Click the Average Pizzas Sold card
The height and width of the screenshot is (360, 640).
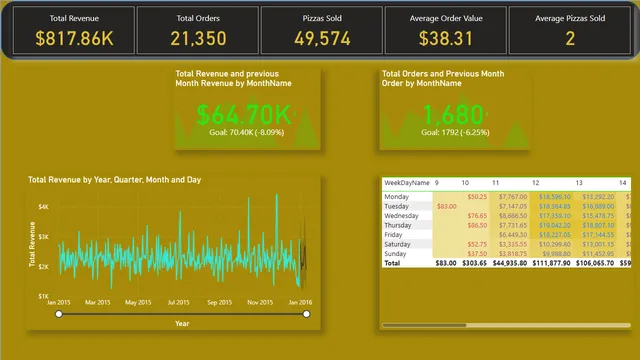click(x=570, y=30)
